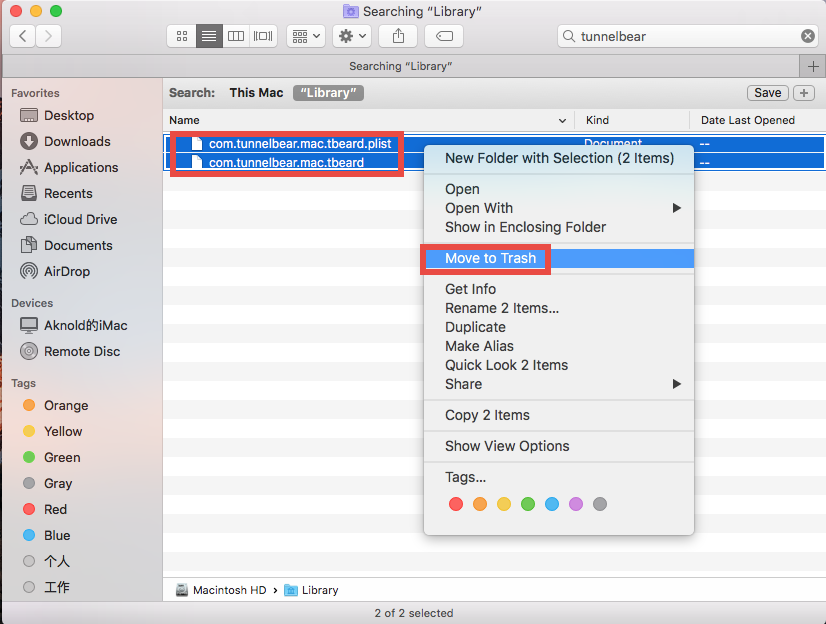Switch to column view in the toolbar
826x624 pixels.
(236, 36)
